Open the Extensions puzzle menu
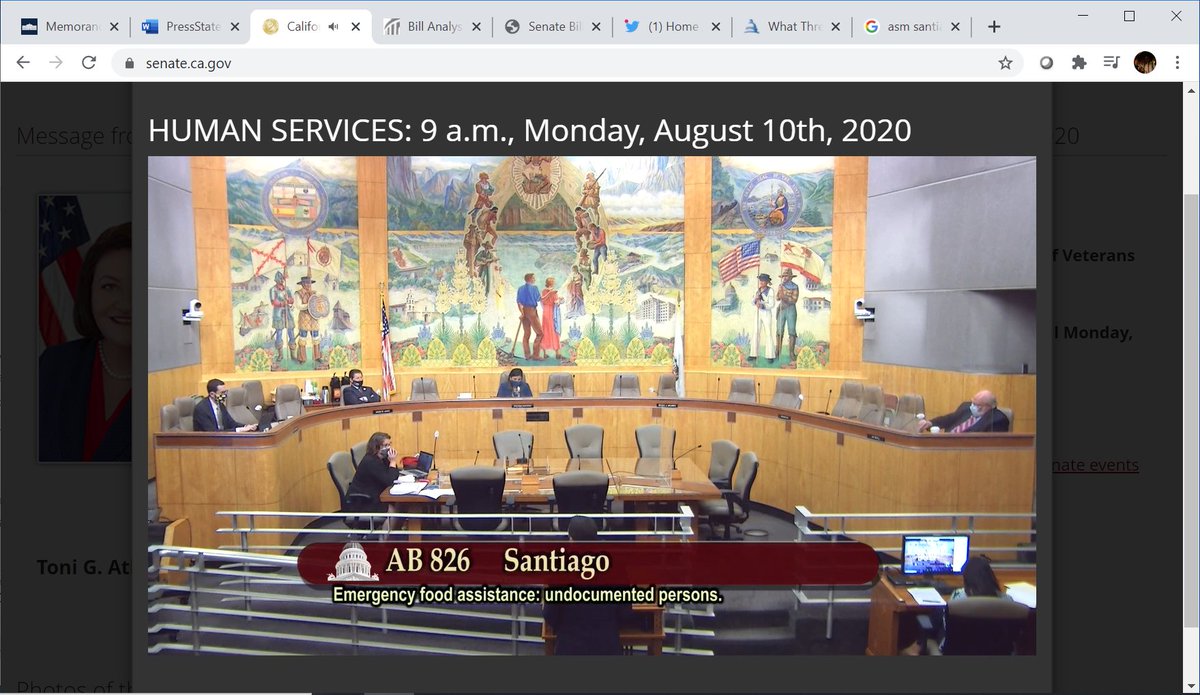 click(1079, 63)
